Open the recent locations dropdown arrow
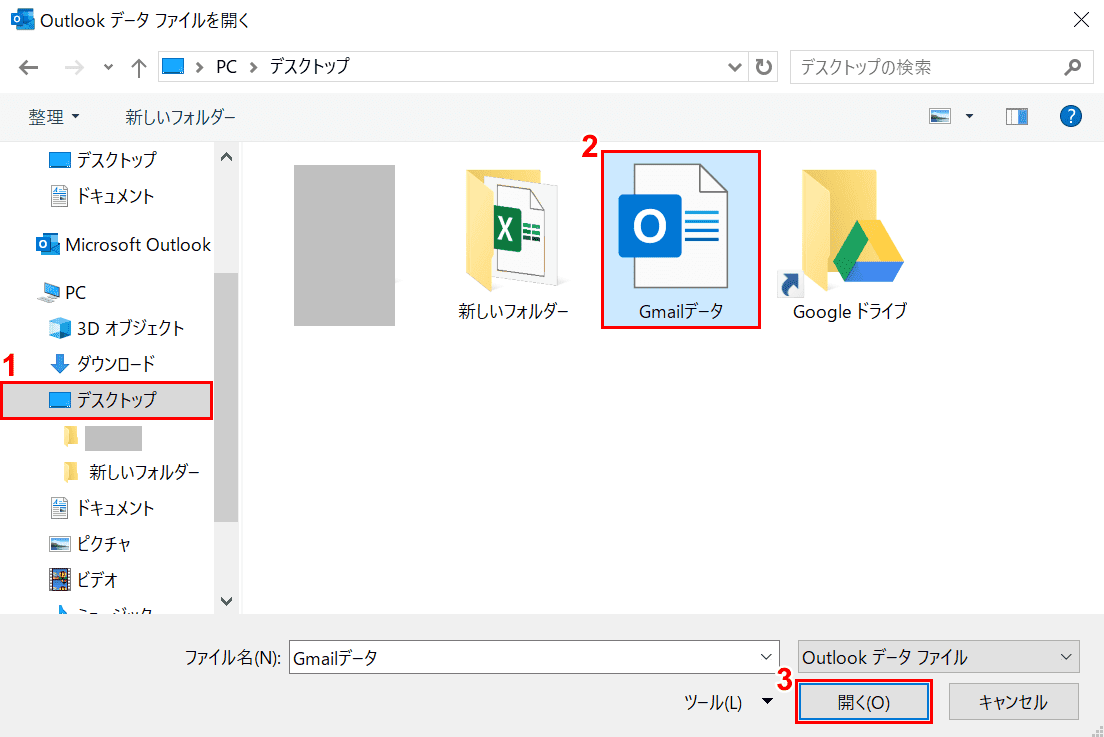The width and height of the screenshot is (1104, 737). 108,68
